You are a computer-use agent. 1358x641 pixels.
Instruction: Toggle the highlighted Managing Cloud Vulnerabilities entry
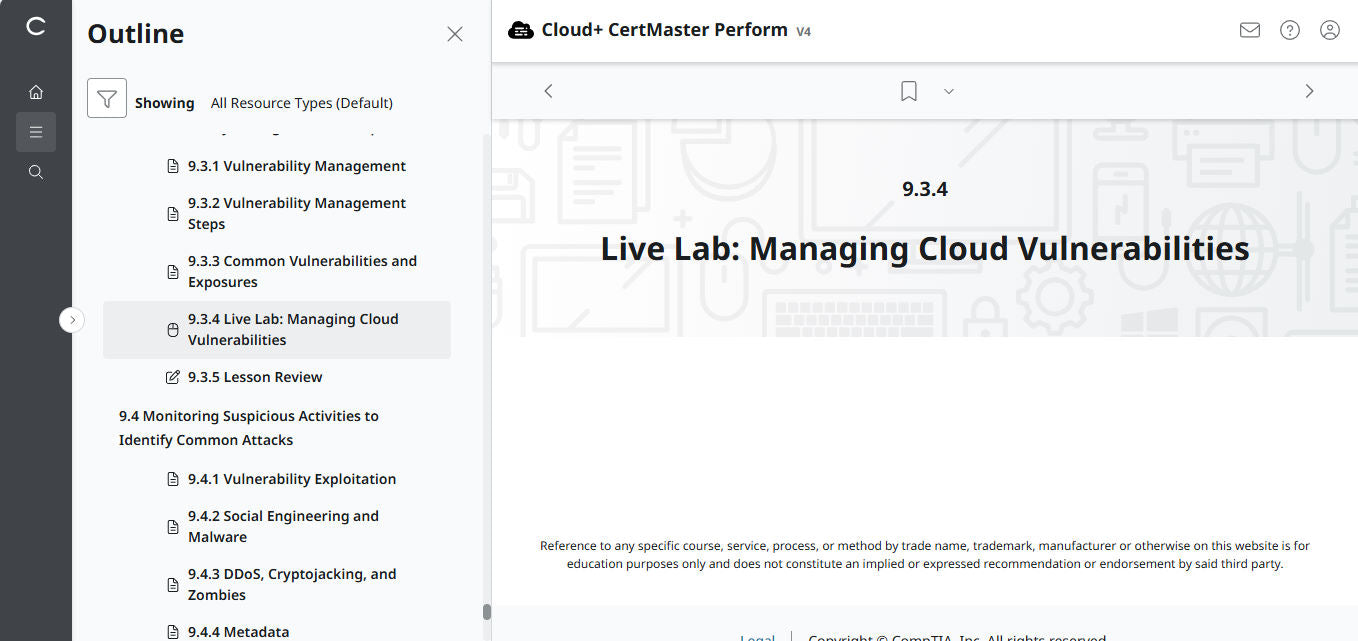click(293, 329)
